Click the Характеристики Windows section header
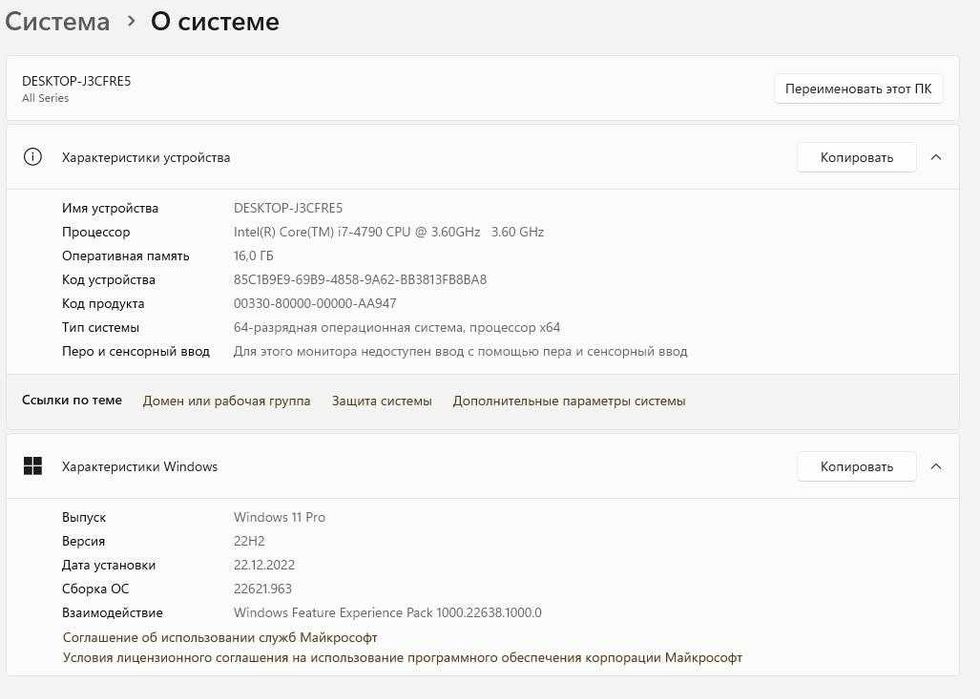 tap(140, 466)
